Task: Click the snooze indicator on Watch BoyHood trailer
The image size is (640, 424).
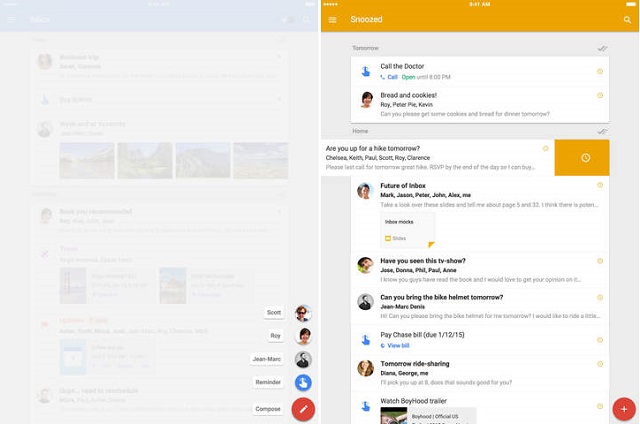Action: coord(600,406)
